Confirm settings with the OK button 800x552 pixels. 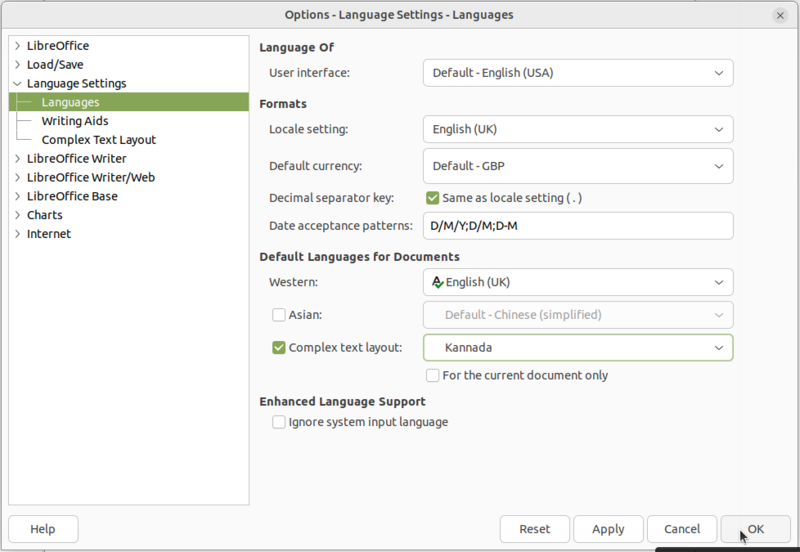(756, 529)
